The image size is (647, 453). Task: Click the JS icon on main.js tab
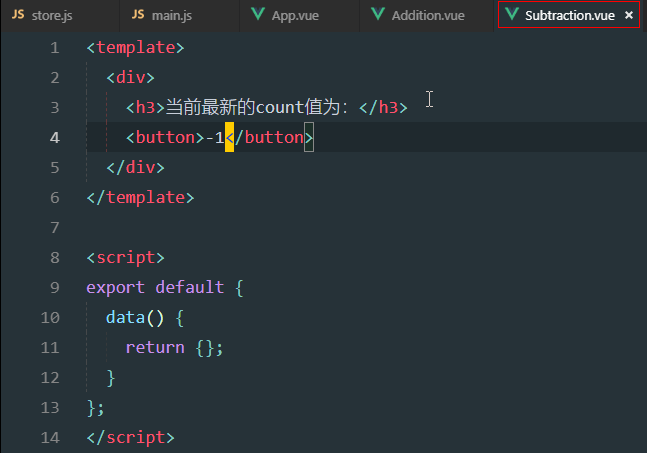coord(138,15)
